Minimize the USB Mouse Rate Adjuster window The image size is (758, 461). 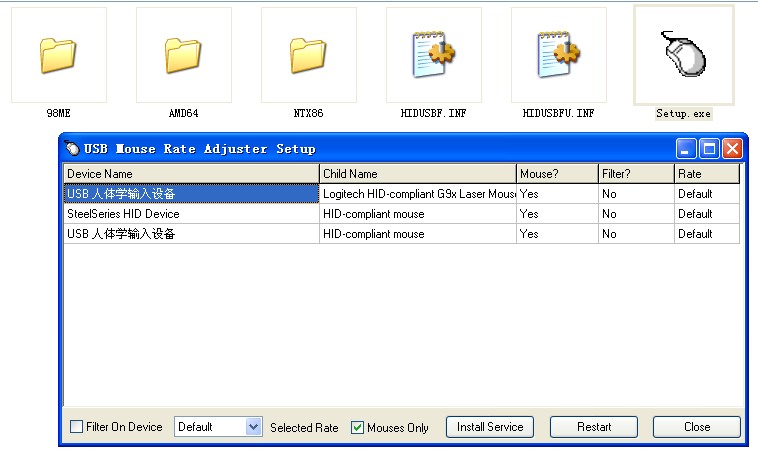coord(686,149)
